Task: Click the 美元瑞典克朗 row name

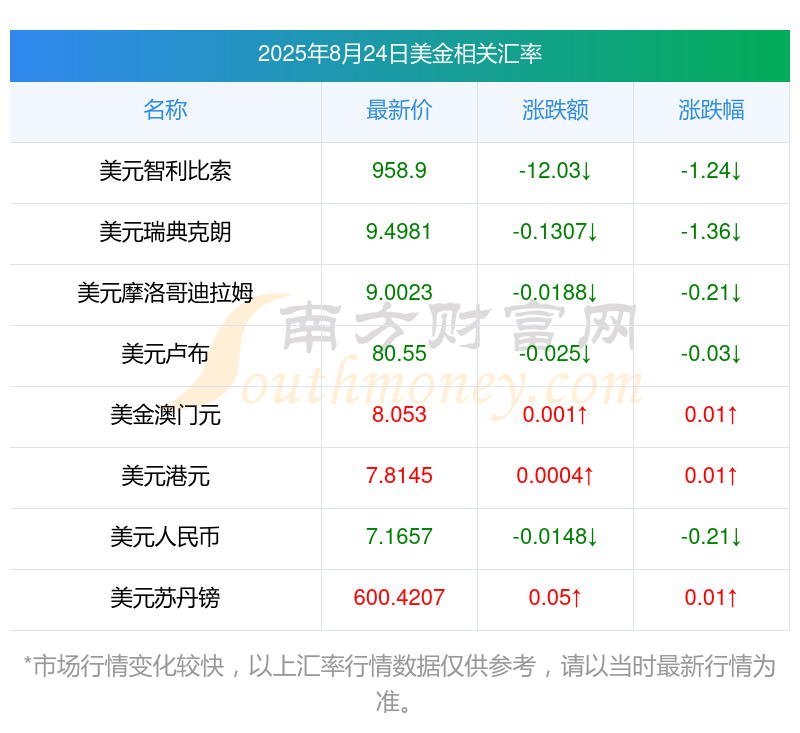Action: (x=165, y=232)
